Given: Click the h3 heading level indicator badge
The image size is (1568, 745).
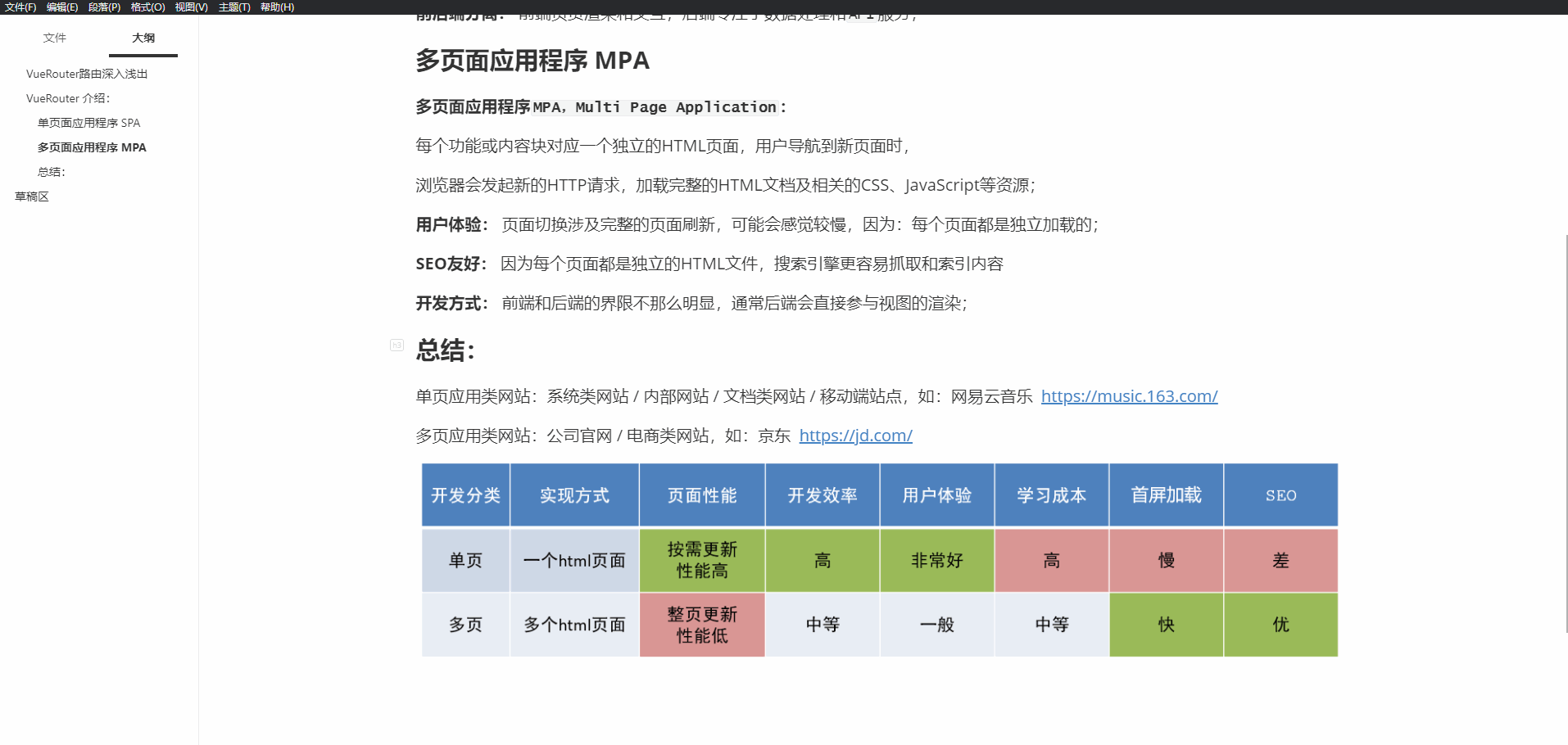Looking at the screenshot, I should tap(397, 345).
